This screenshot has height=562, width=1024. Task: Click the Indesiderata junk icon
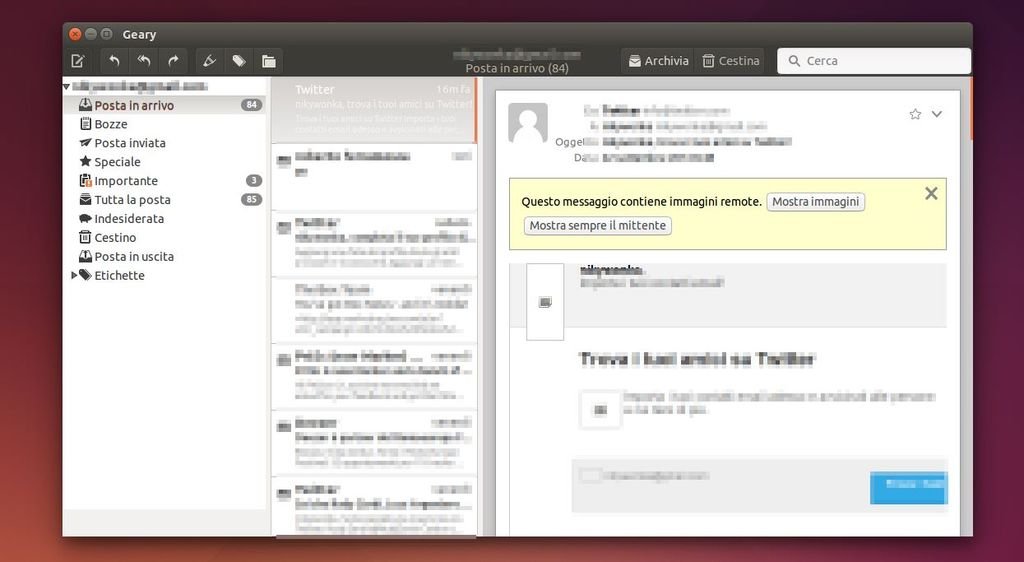pos(85,219)
